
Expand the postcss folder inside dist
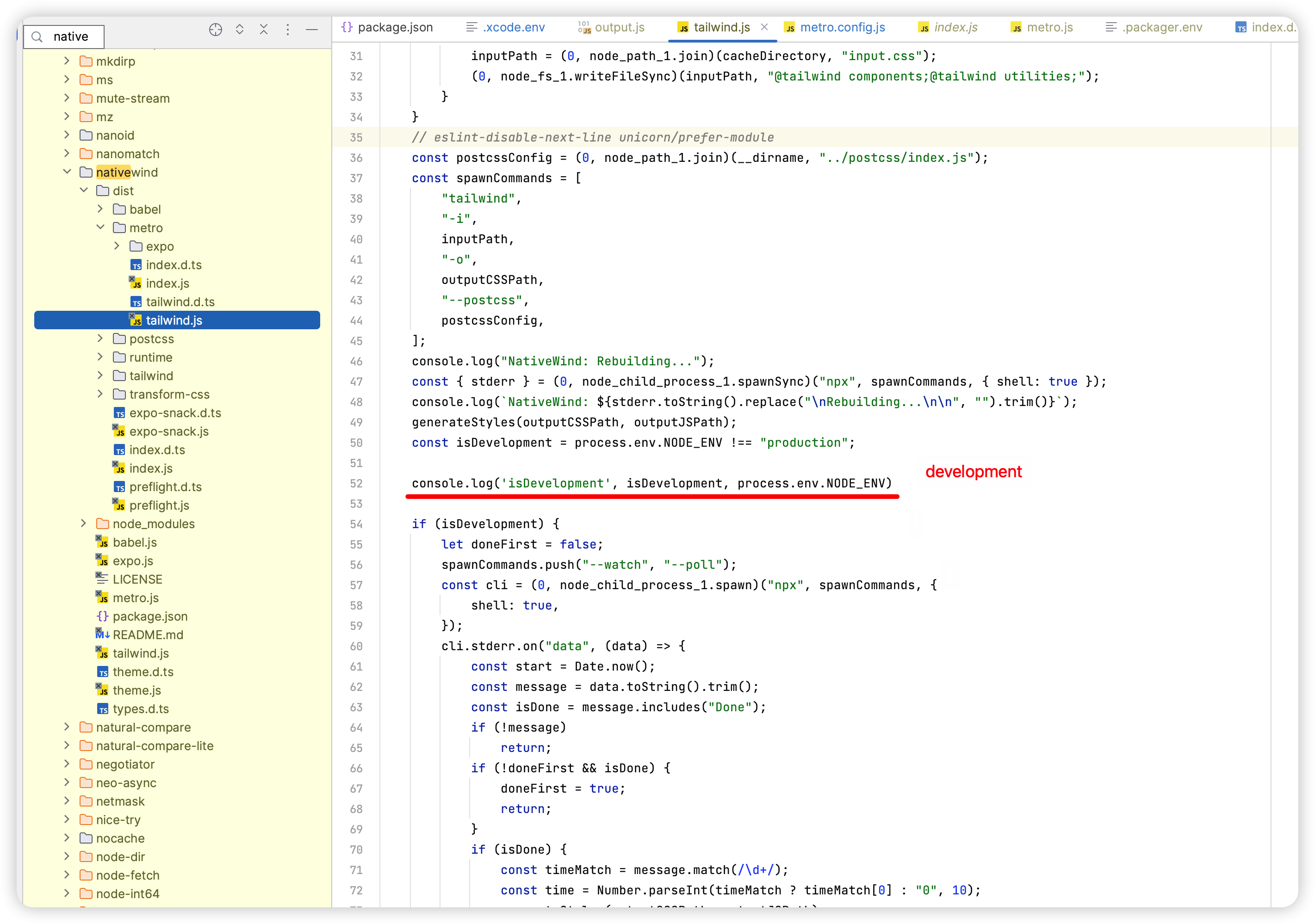click(x=101, y=339)
